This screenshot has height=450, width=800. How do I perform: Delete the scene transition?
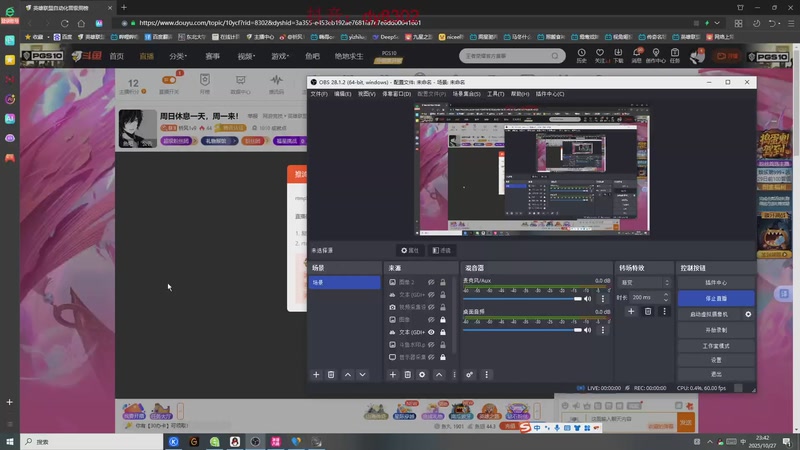click(x=647, y=311)
